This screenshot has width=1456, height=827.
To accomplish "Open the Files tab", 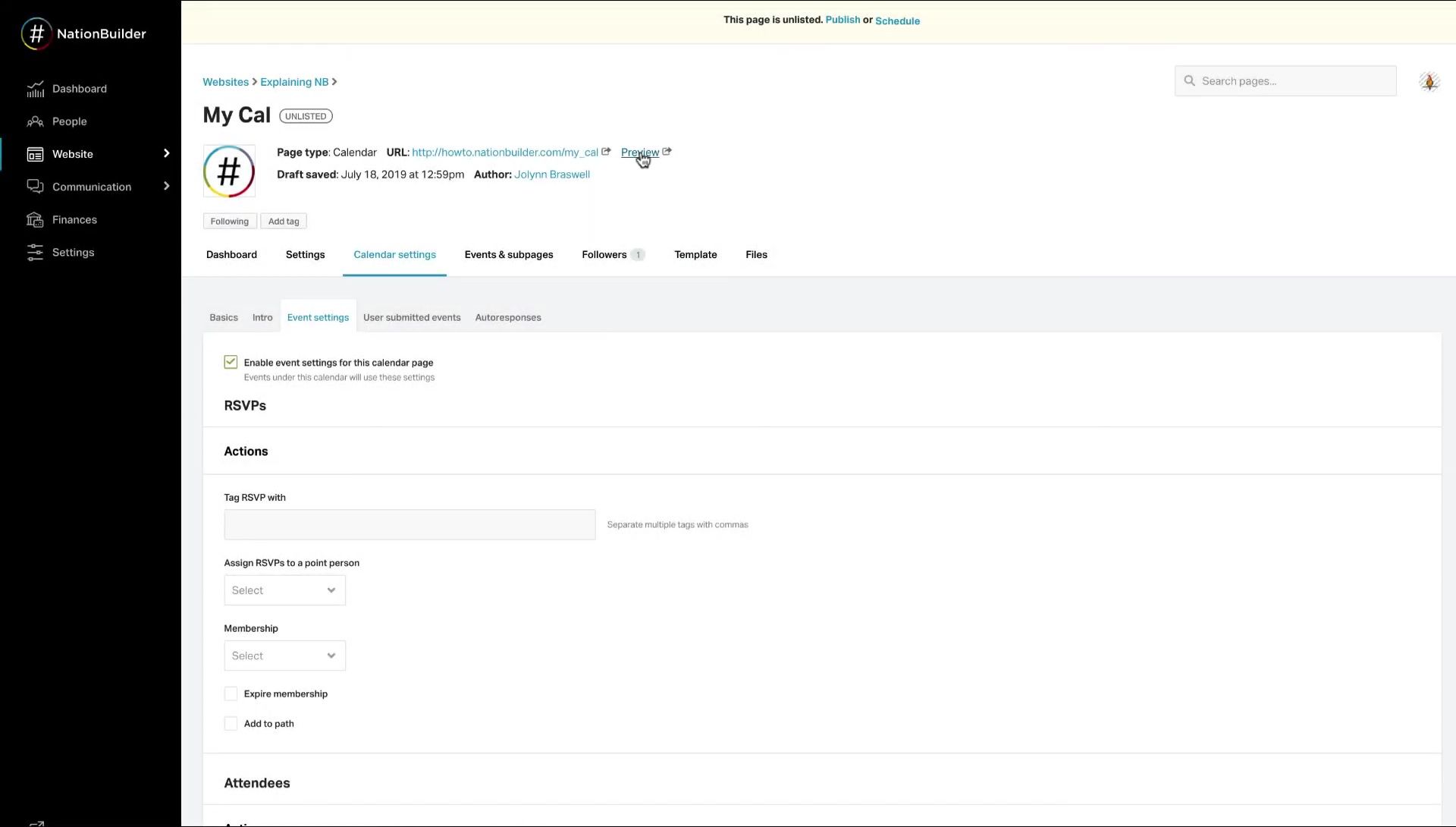I will tap(756, 255).
